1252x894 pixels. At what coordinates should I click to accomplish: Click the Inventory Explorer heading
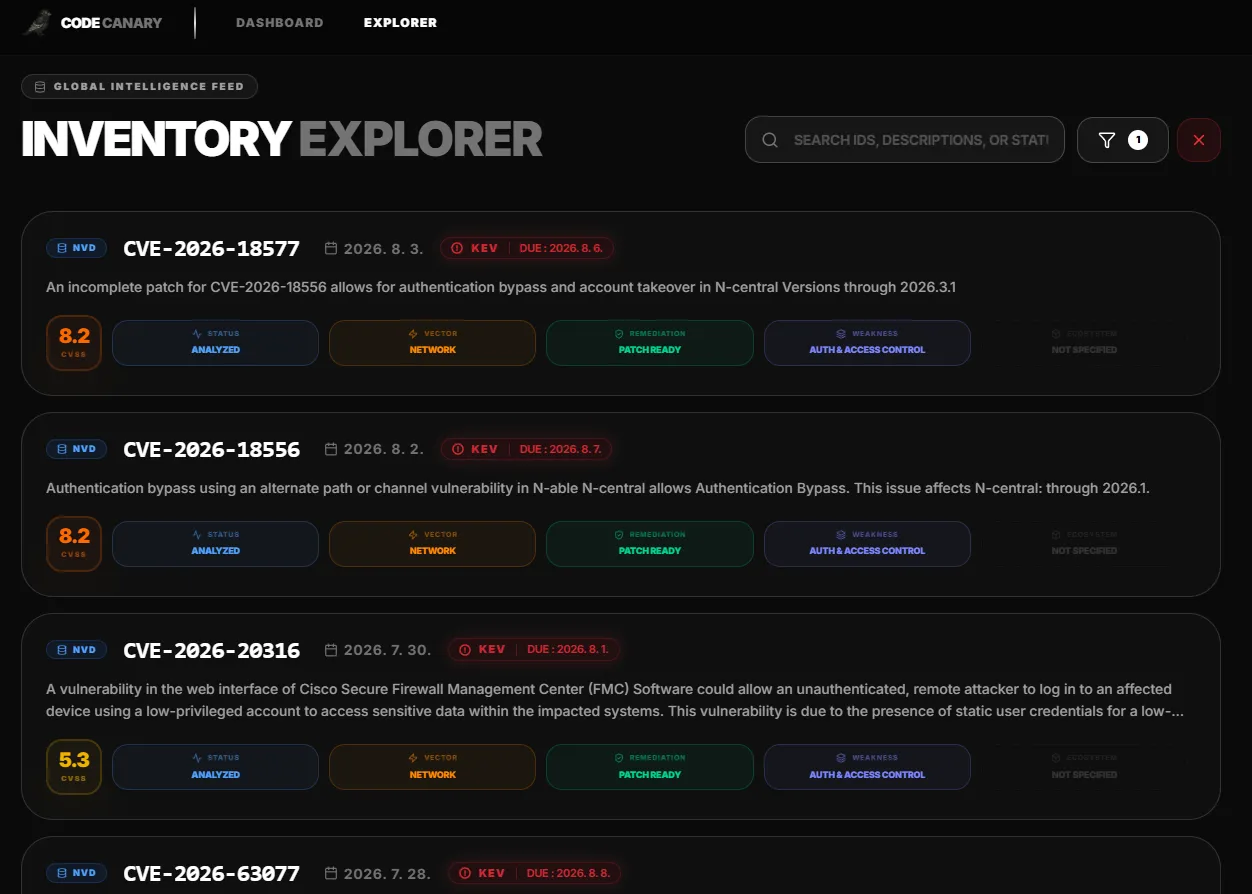pos(282,139)
